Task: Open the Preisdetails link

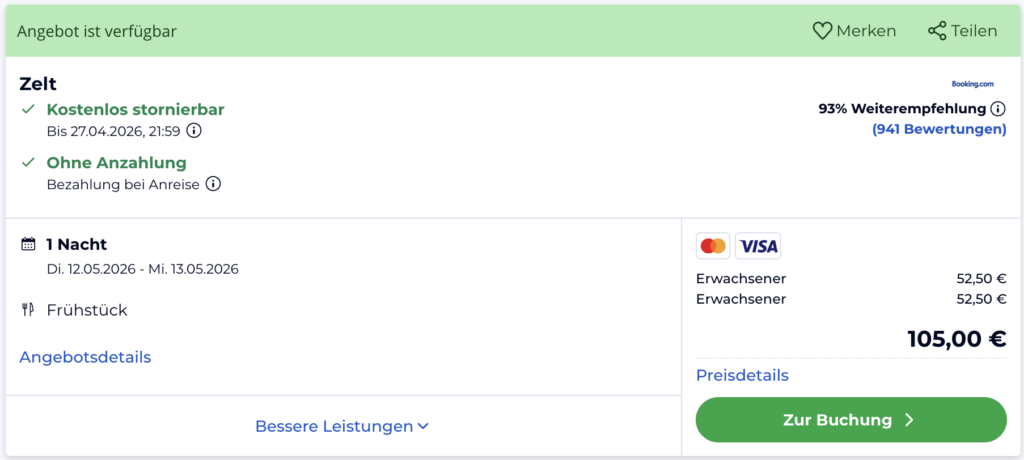Action: pos(742,375)
